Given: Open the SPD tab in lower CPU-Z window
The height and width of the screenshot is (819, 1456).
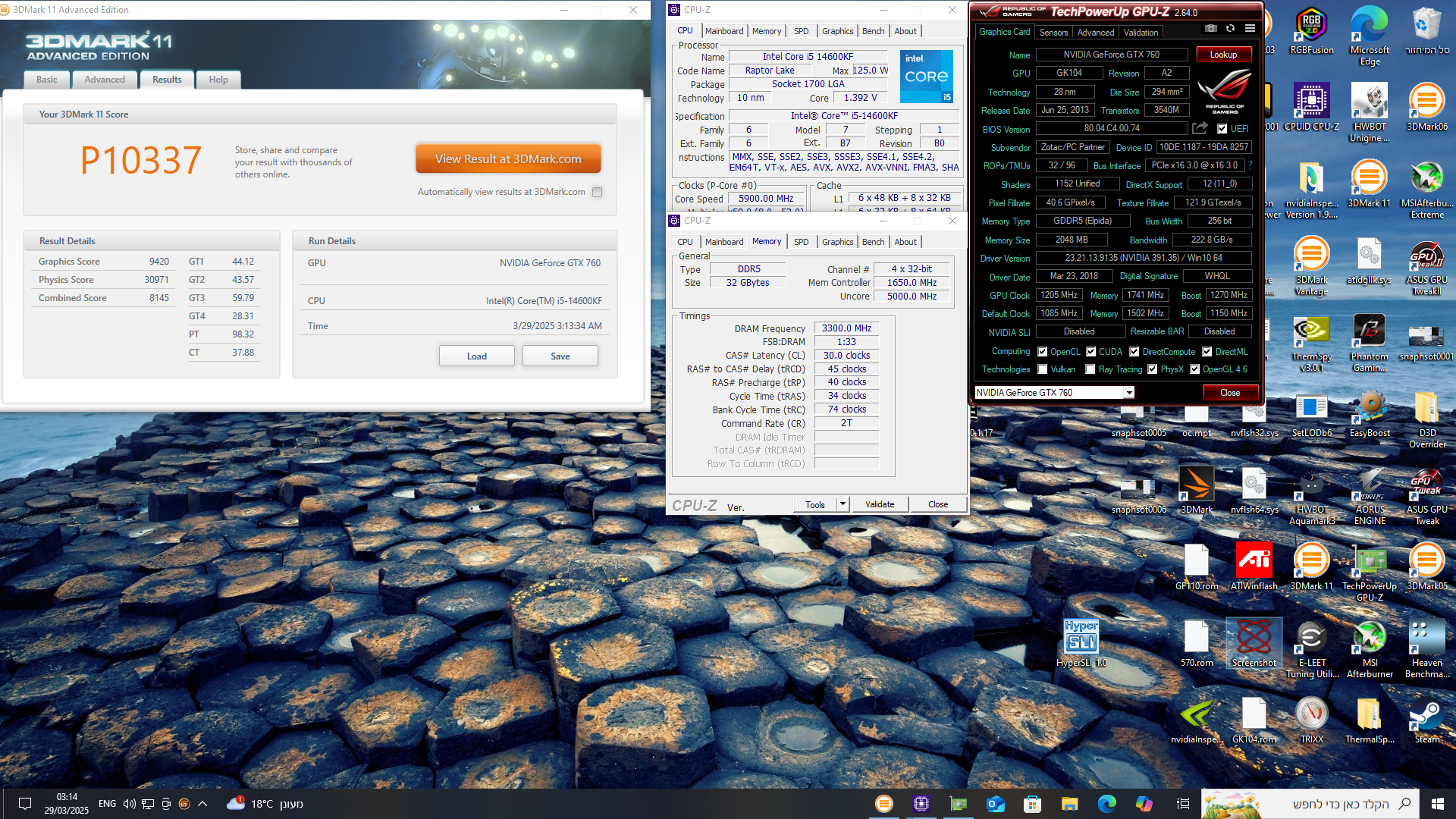Looking at the screenshot, I should pyautogui.click(x=802, y=242).
